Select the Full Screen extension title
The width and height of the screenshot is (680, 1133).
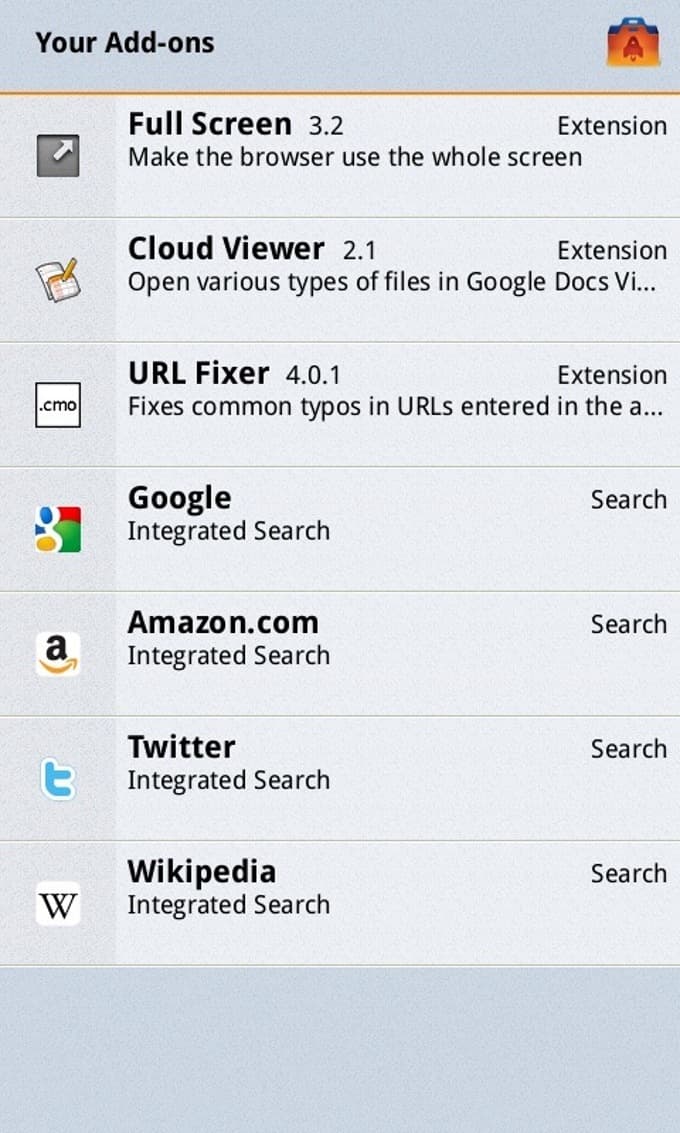pos(210,125)
